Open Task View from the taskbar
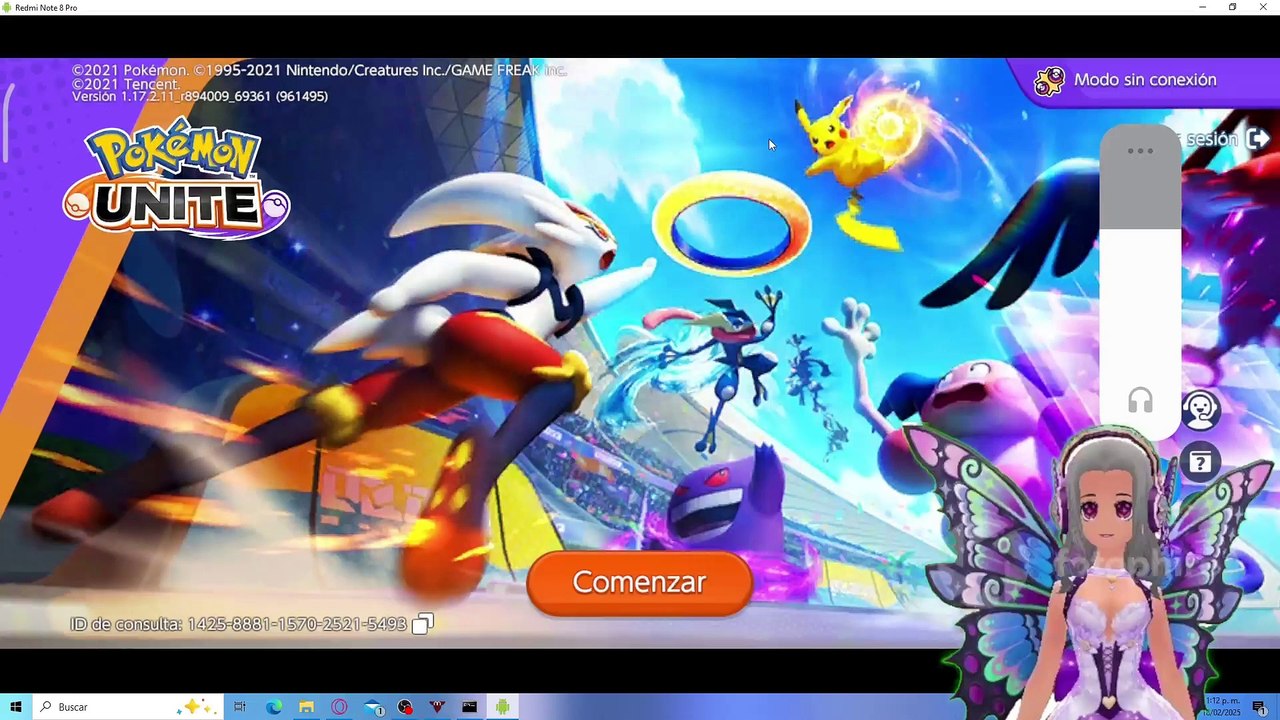 240,707
